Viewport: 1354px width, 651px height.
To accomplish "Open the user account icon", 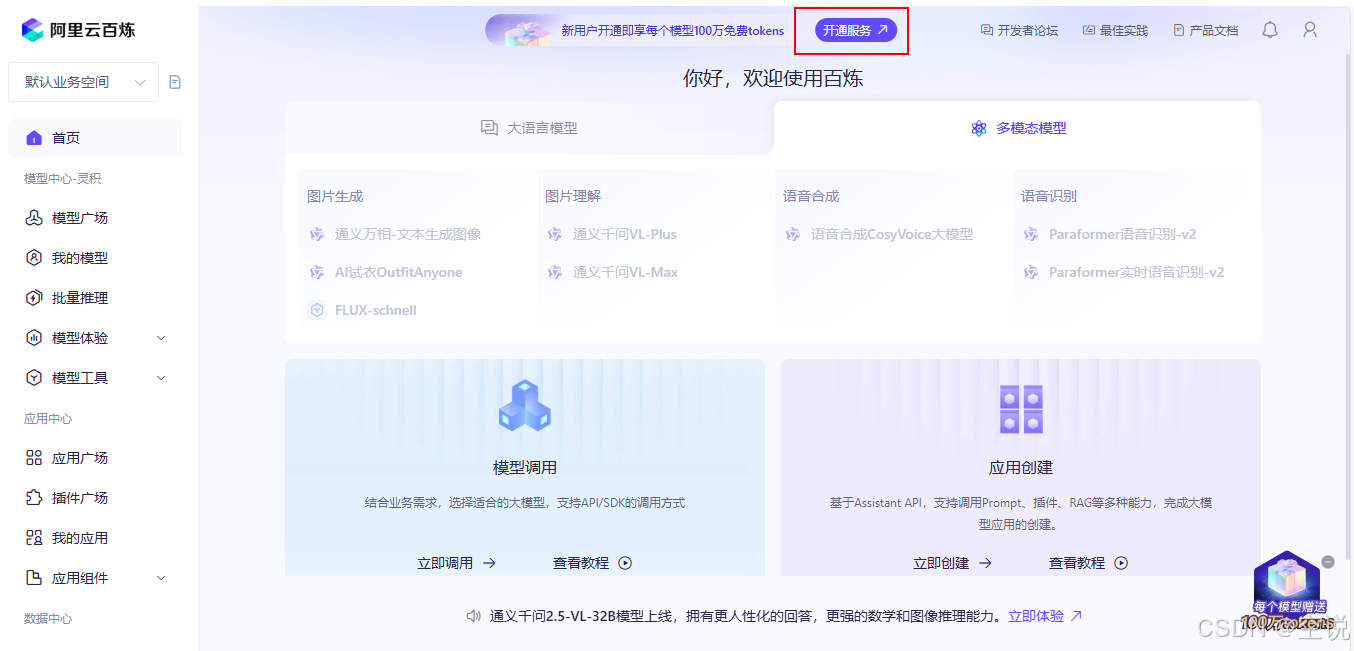I will click(1310, 30).
